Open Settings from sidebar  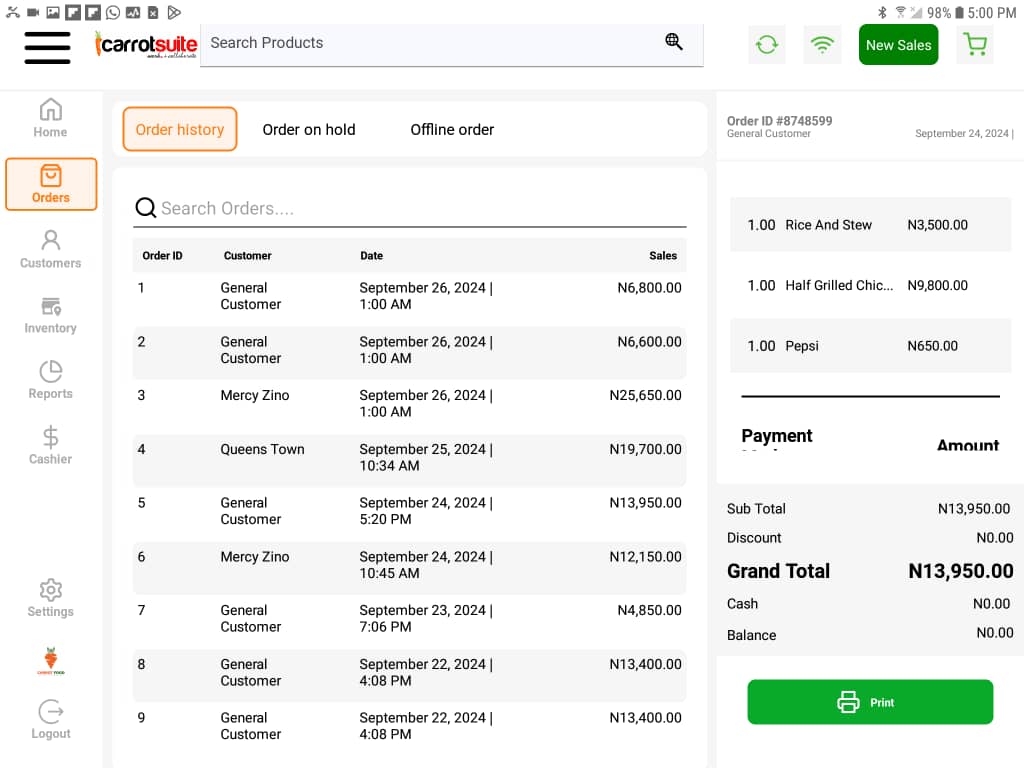[50, 598]
